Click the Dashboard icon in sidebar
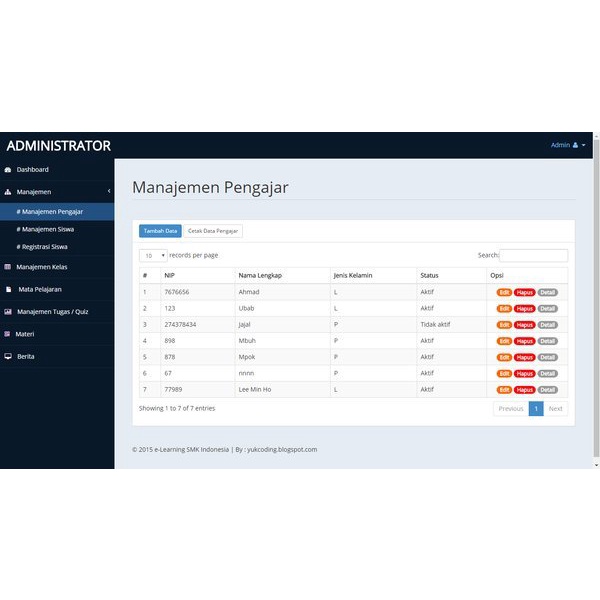This screenshot has width=600, height=600. (x=8, y=170)
